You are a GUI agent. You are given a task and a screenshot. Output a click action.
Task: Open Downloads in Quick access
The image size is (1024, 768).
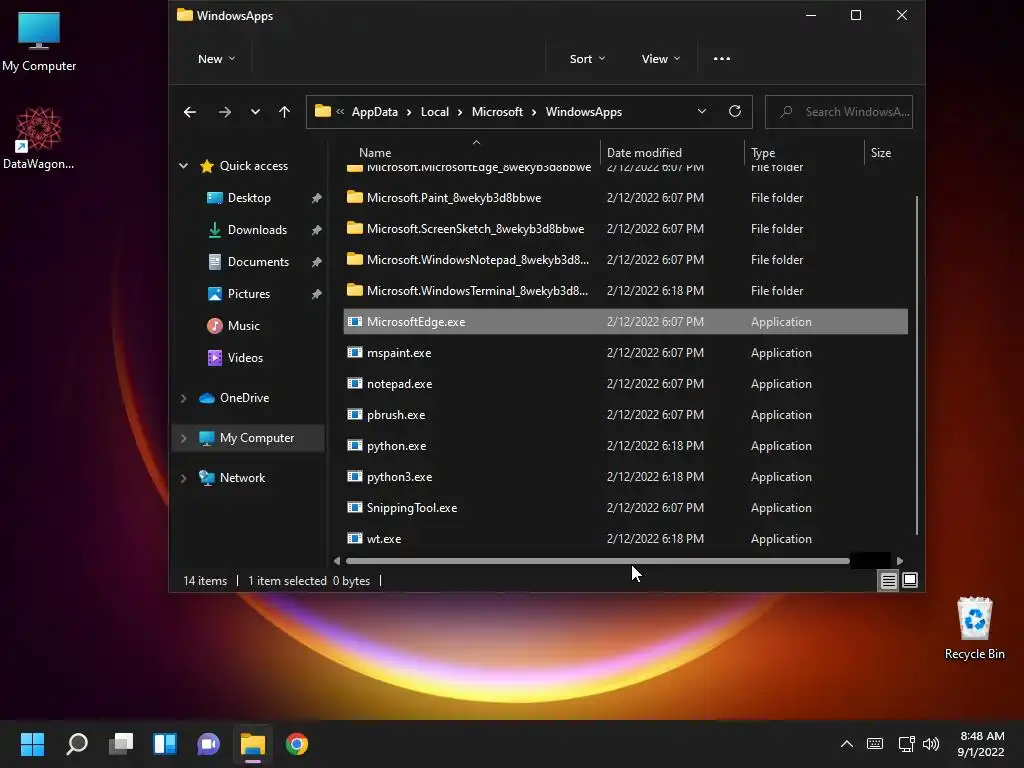click(257, 230)
